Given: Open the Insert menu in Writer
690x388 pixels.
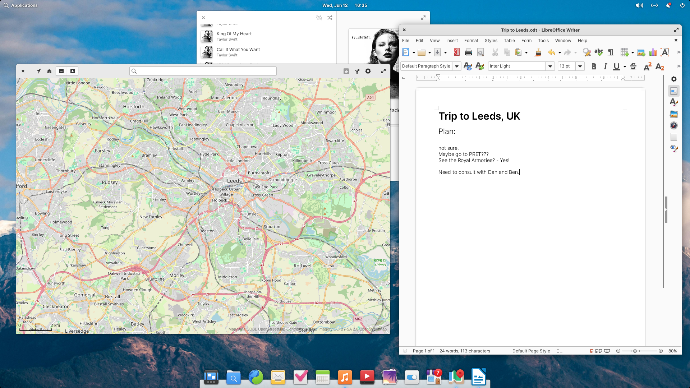Looking at the screenshot, I should pos(452,40).
